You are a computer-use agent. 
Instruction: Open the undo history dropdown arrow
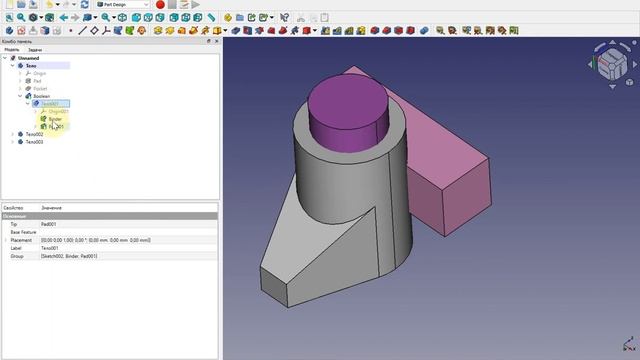point(58,4)
